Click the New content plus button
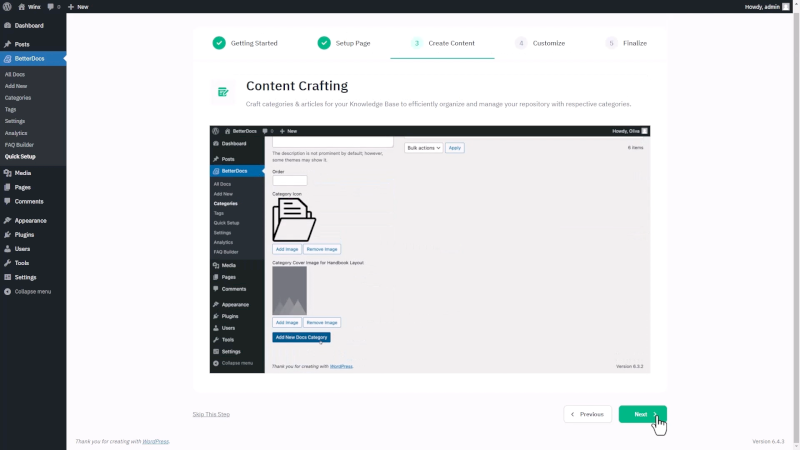Screen dimensions: 800x450 tap(78, 7)
